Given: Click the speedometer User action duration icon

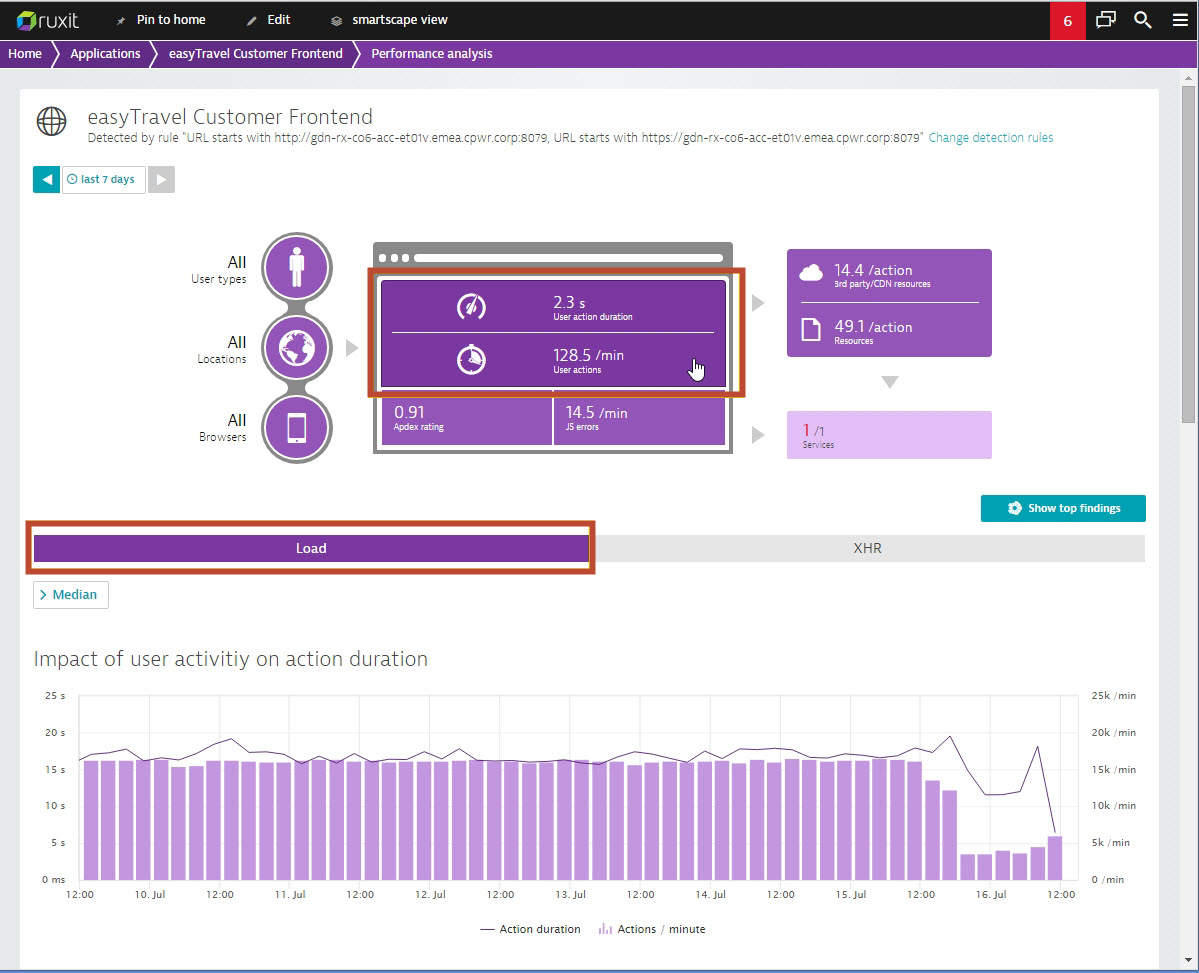Looking at the screenshot, I should (x=471, y=307).
